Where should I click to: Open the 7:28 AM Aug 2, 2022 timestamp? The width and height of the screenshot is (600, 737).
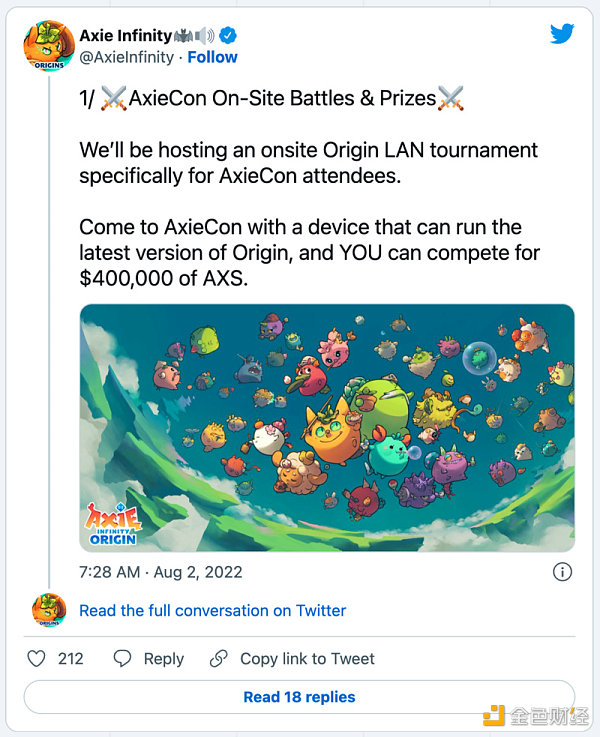tap(161, 573)
